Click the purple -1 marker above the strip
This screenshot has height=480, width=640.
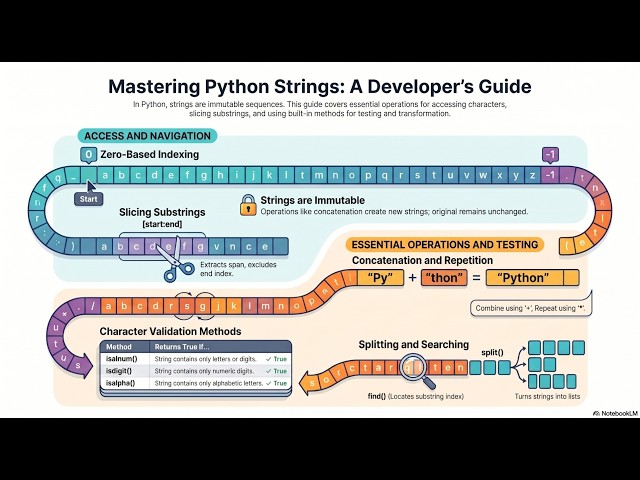point(550,155)
